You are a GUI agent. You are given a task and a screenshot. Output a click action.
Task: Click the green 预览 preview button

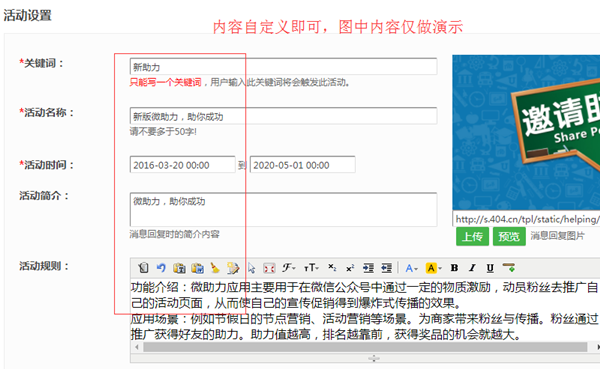[509, 237]
